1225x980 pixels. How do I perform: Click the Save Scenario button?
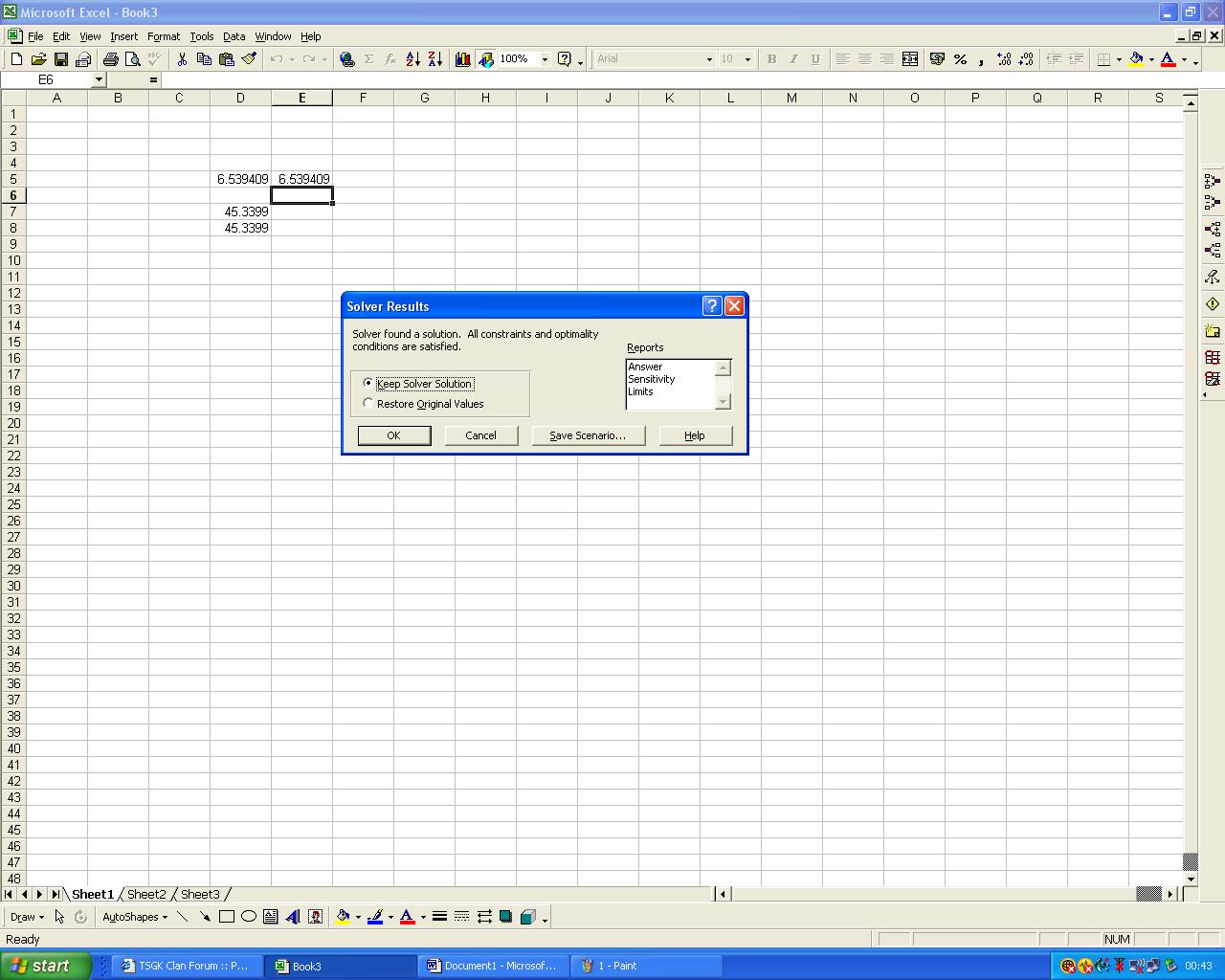tap(588, 435)
